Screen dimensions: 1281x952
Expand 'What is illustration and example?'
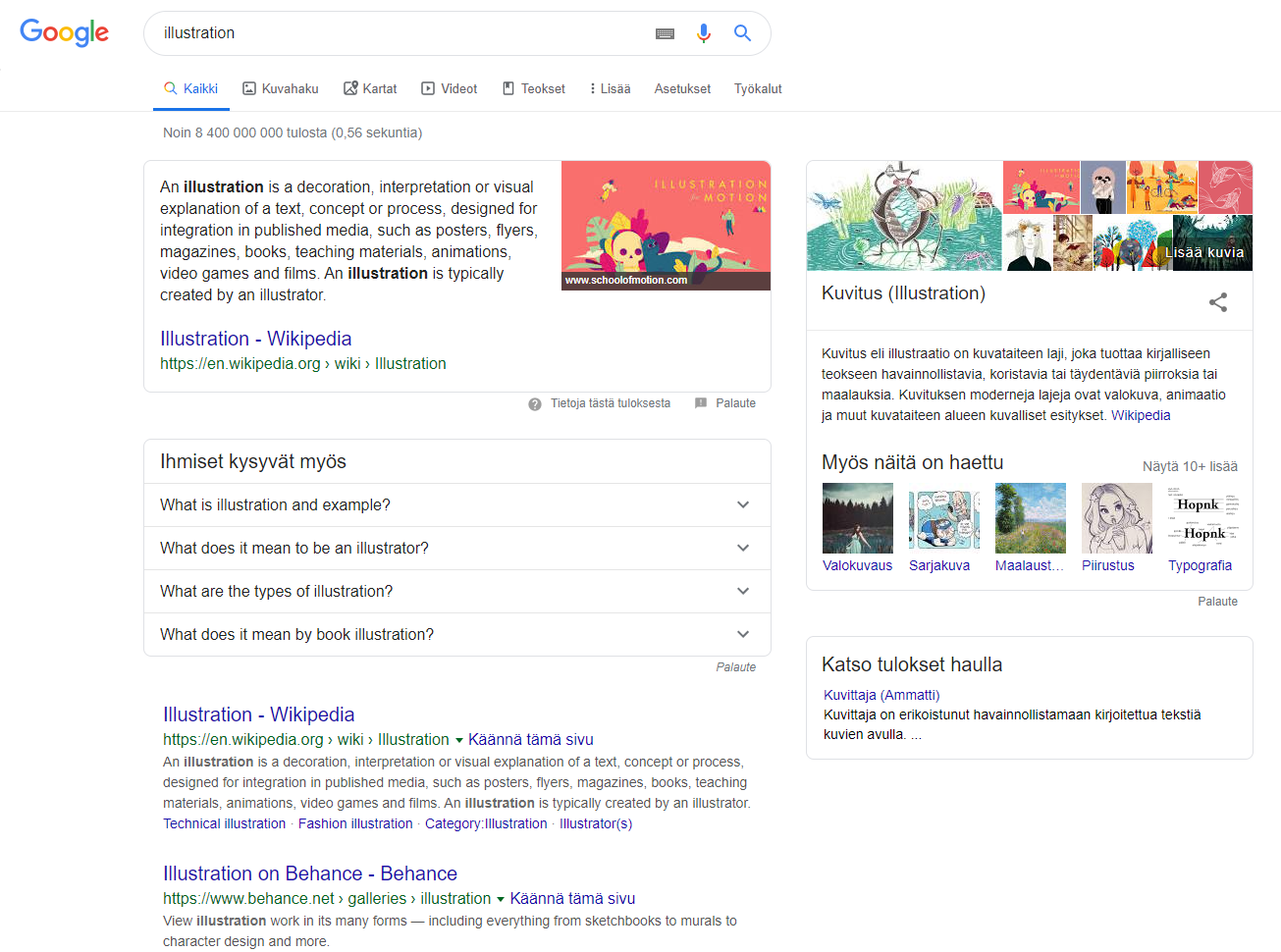pos(457,504)
